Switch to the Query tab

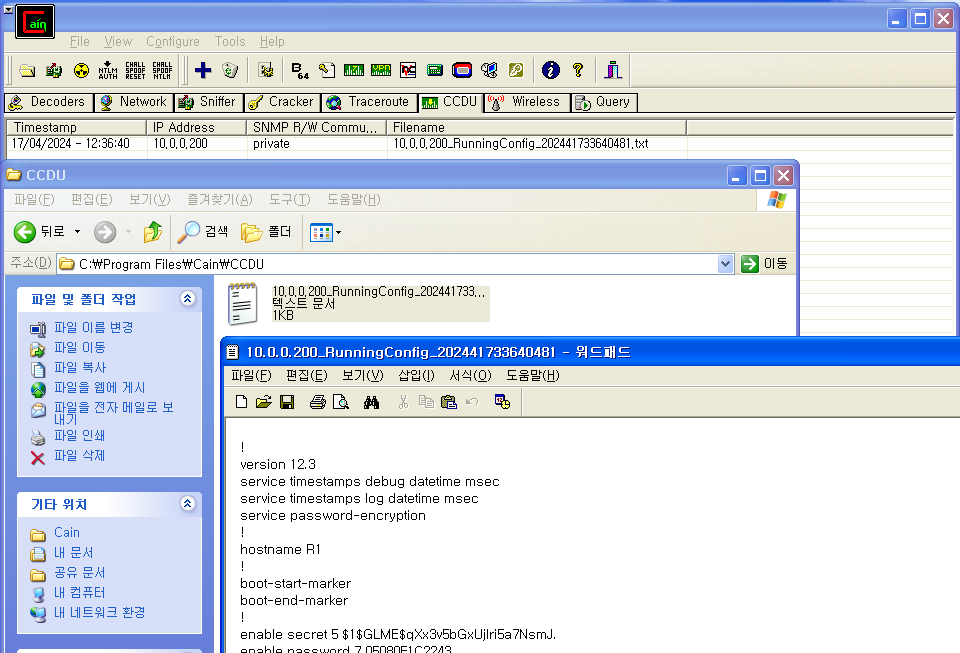604,102
